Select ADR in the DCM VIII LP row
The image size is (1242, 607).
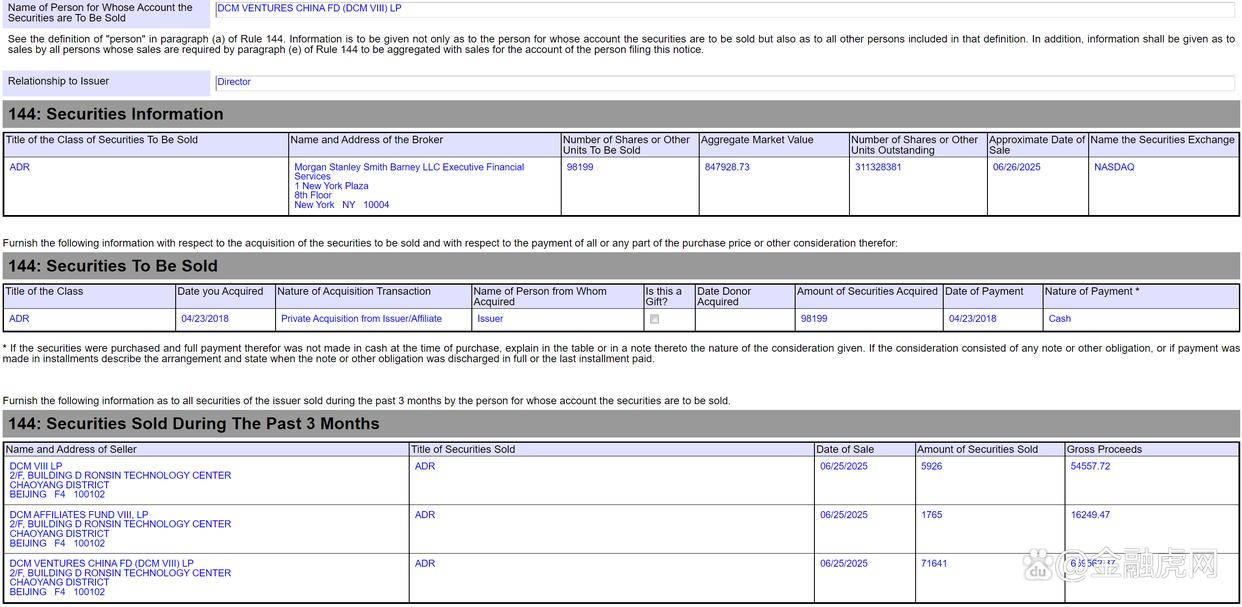click(x=425, y=466)
